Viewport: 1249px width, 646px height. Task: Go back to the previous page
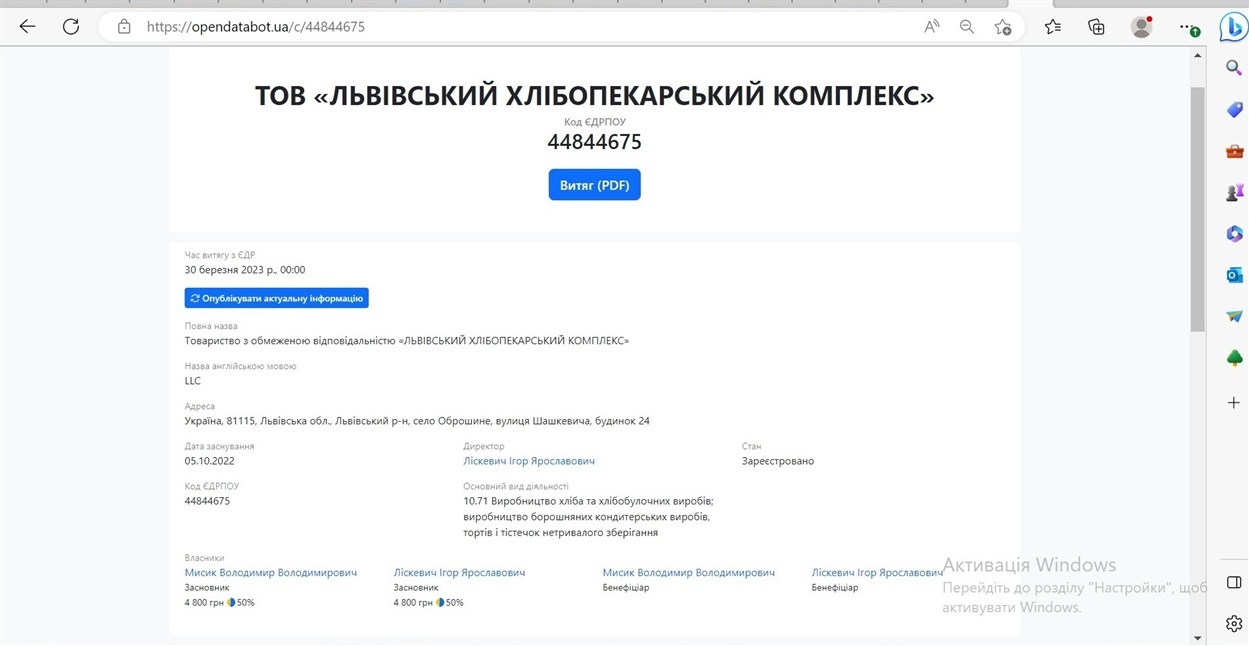point(27,27)
